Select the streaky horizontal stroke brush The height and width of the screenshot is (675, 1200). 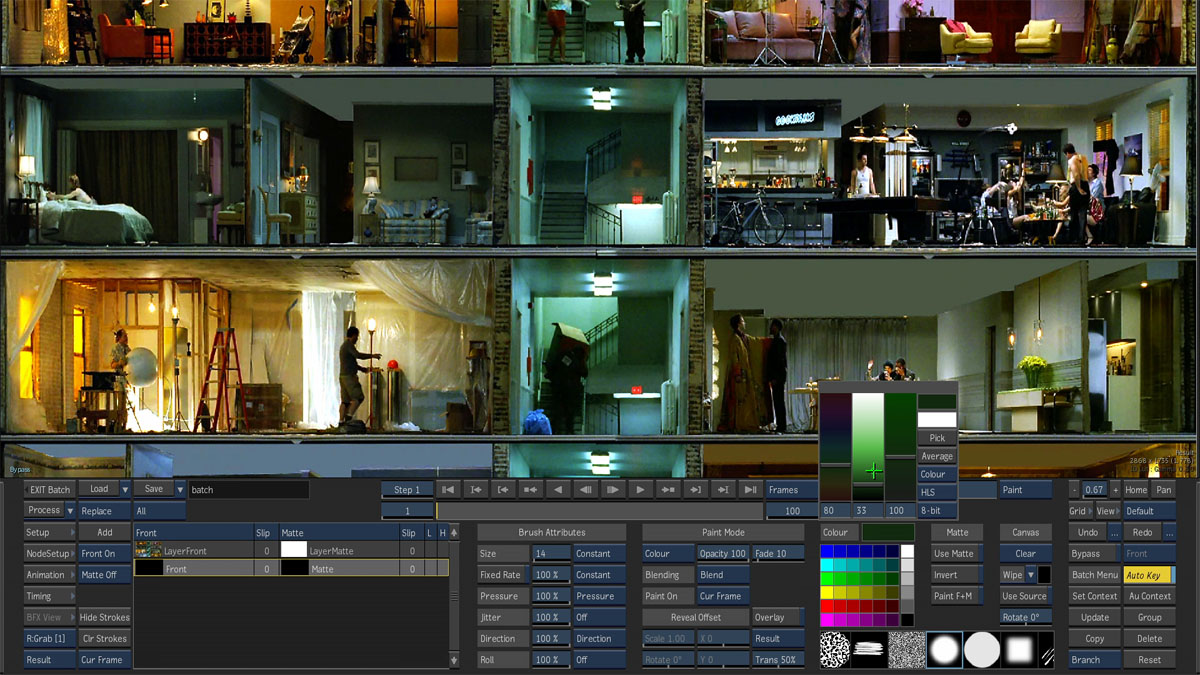point(869,650)
